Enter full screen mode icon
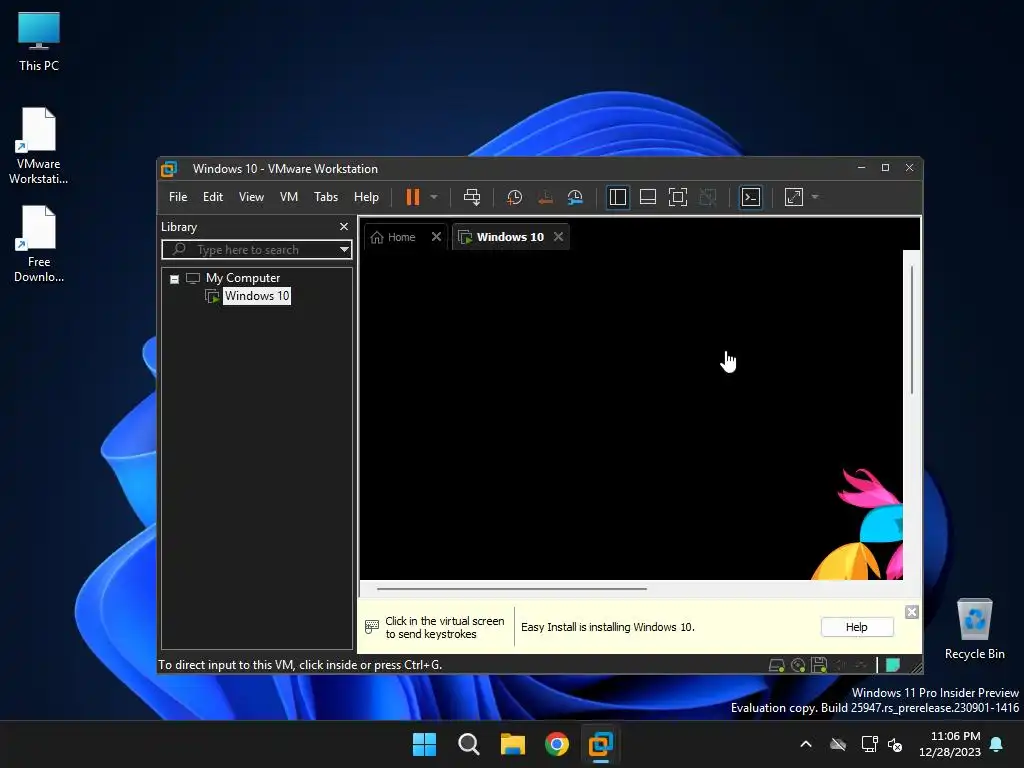This screenshot has height=768, width=1024. [678, 197]
